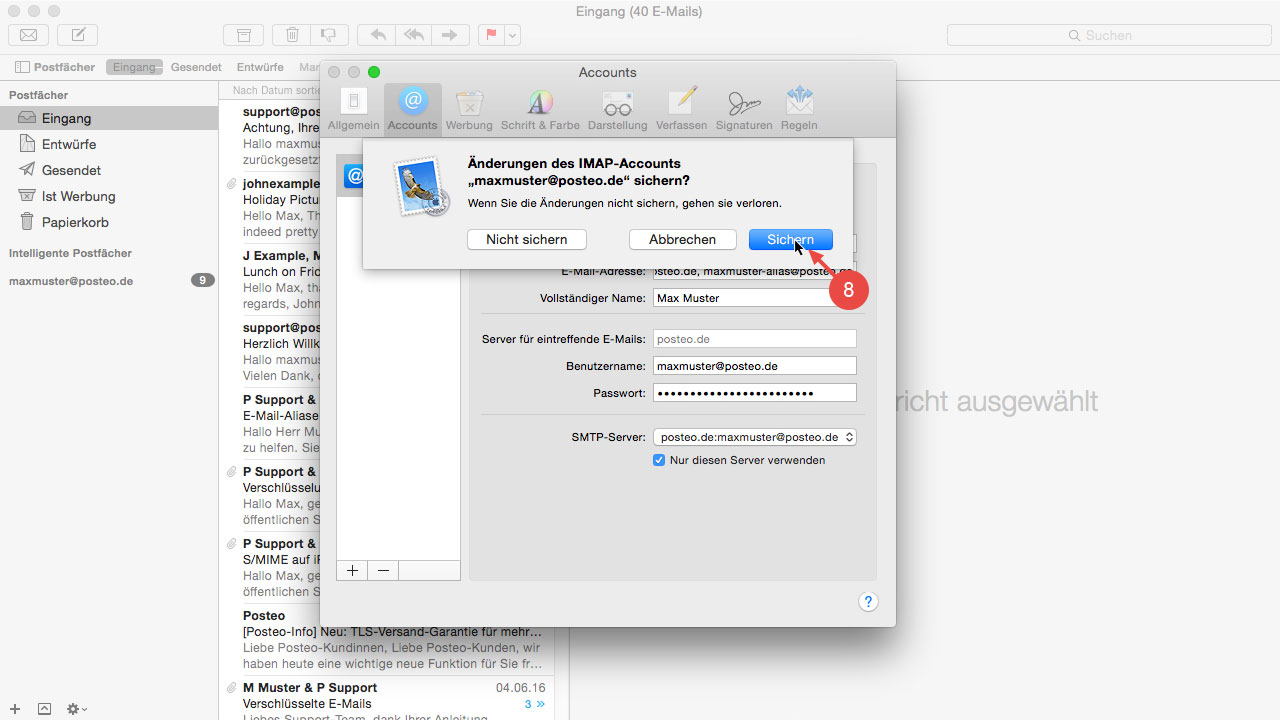
Task: Uncheck Nur diesen Server verwenden
Action: [659, 460]
